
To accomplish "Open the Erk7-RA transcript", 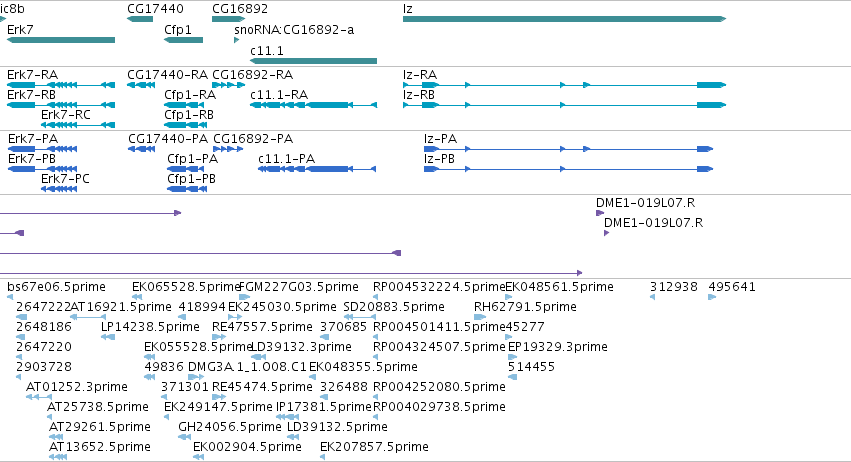I will coord(61,85).
